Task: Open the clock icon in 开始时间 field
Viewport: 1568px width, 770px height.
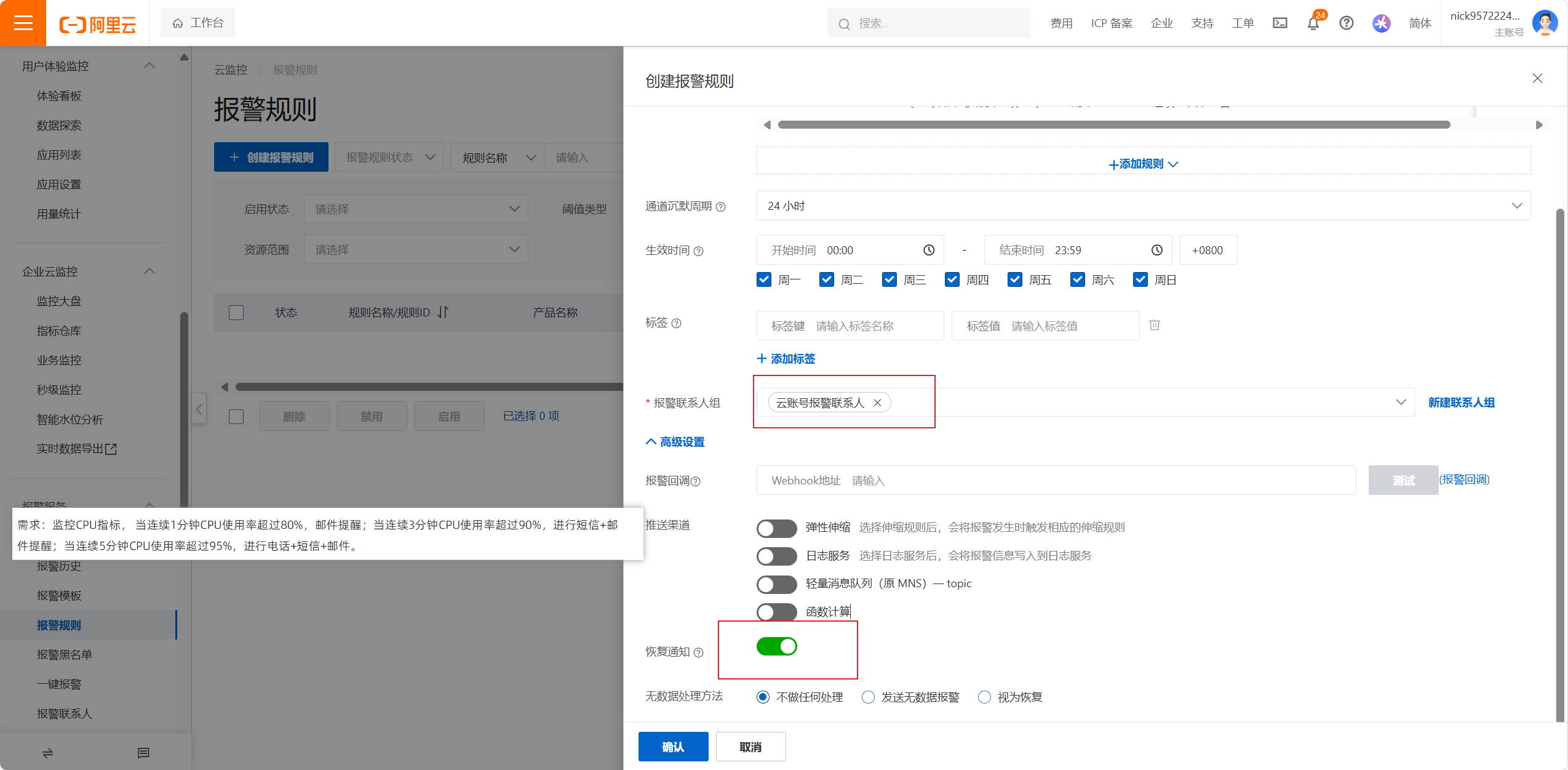Action: point(928,250)
